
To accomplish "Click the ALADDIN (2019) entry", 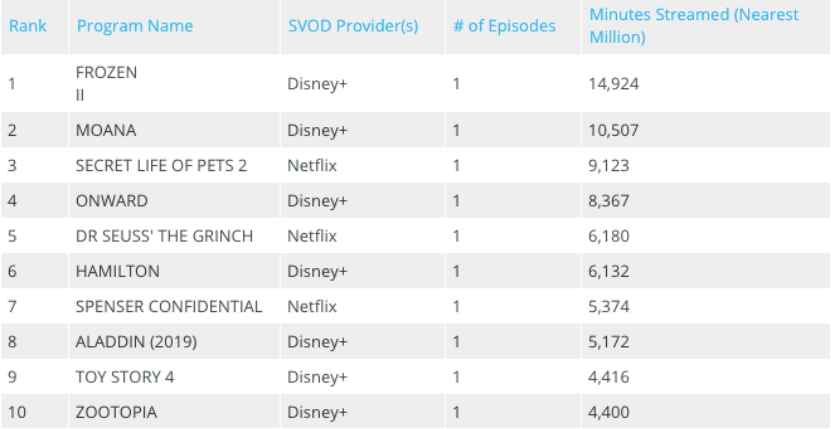I will (136, 342).
